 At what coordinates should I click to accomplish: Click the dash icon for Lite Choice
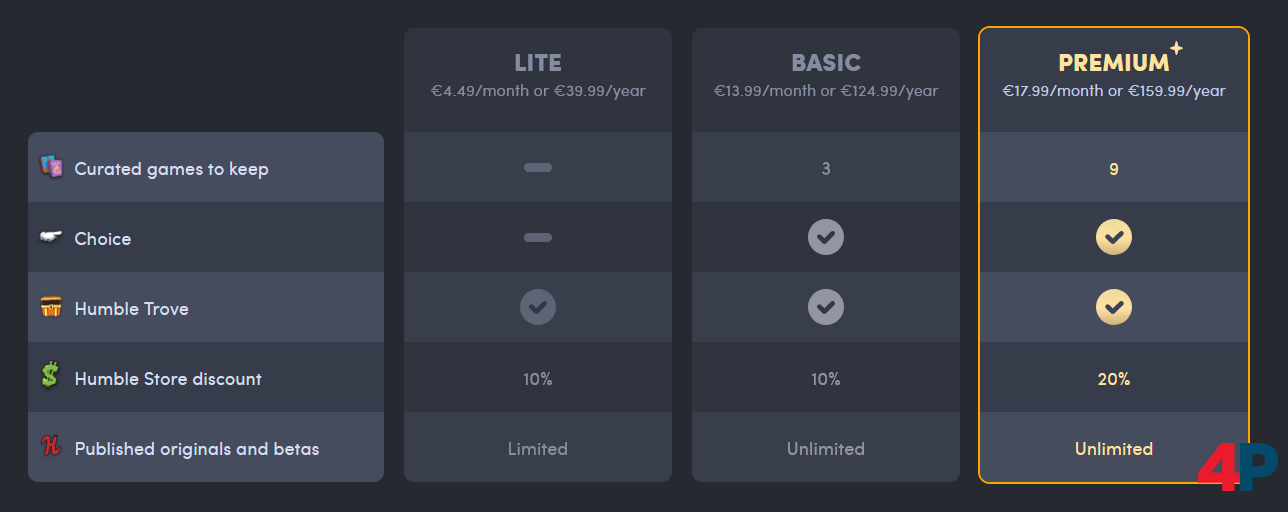538,238
